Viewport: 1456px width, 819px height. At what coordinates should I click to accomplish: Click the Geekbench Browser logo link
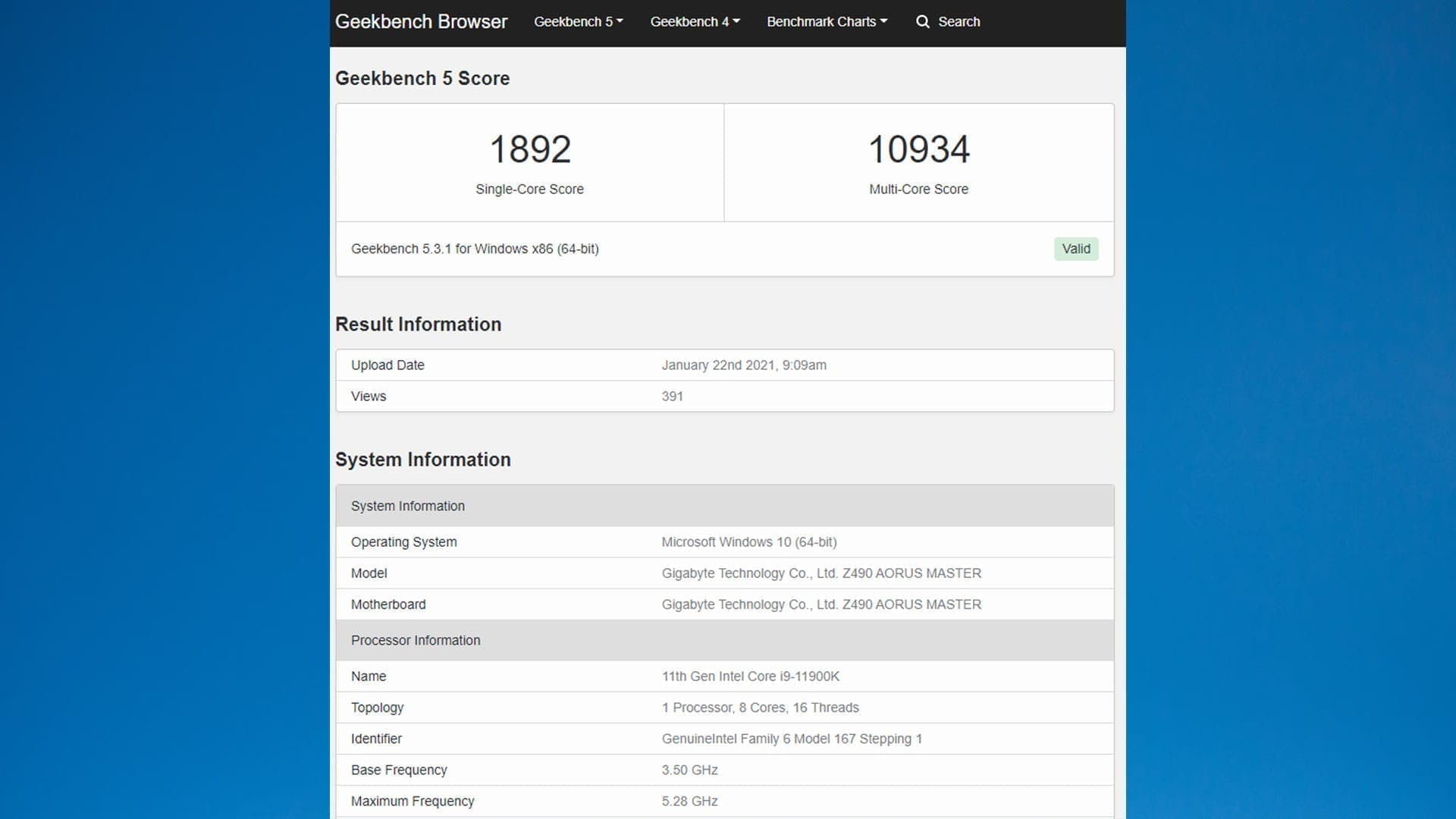tap(421, 22)
